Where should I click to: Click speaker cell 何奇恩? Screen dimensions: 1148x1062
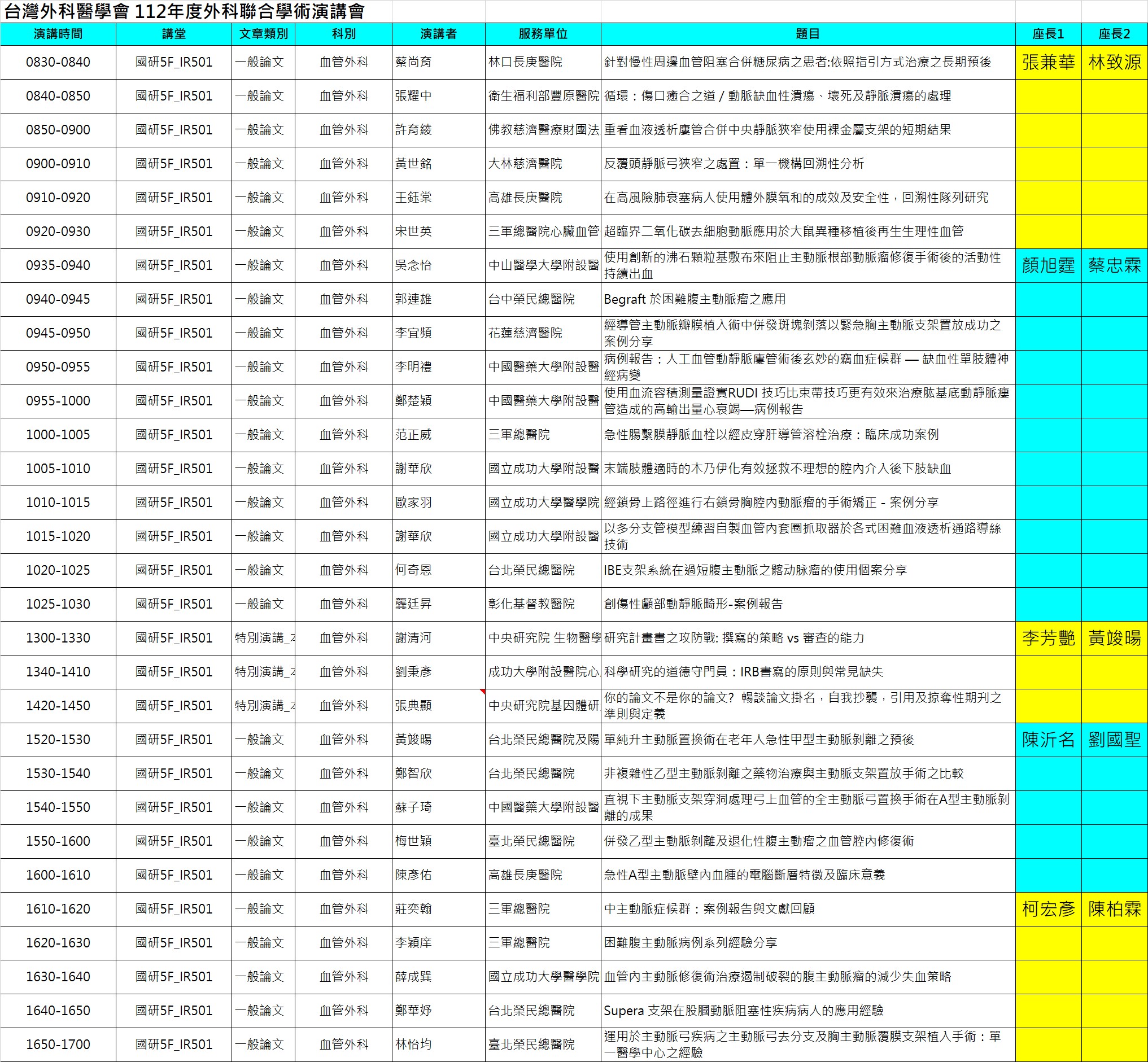point(439,570)
